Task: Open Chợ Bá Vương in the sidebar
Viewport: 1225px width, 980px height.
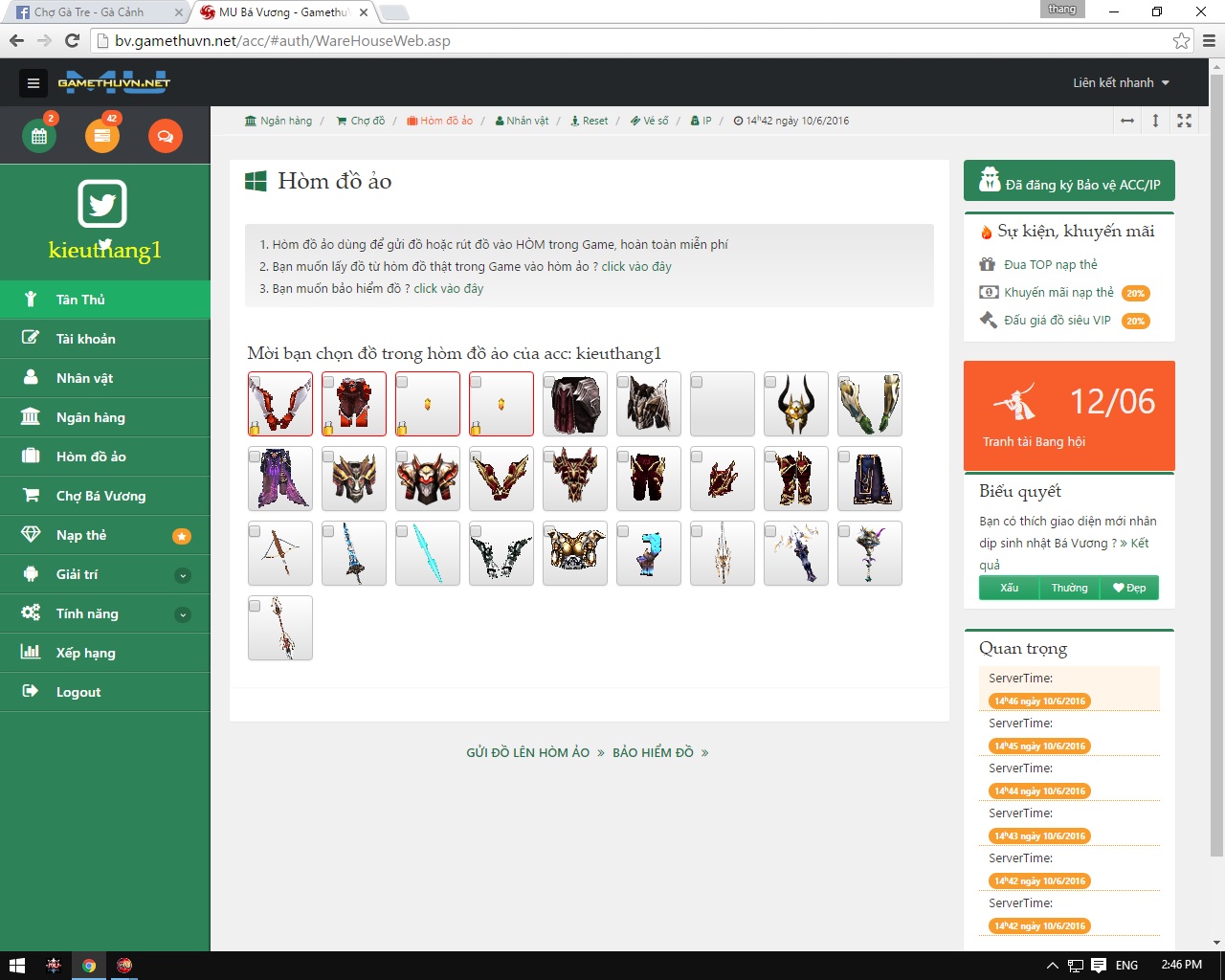Action: [x=105, y=496]
